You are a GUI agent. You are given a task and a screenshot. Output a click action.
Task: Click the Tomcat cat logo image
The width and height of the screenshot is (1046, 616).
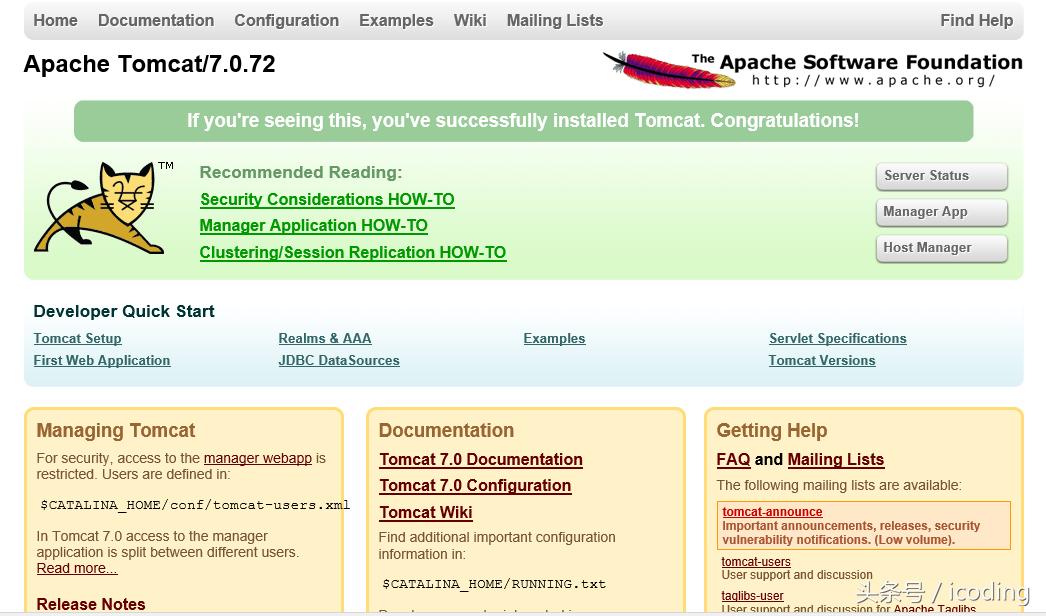[x=102, y=207]
